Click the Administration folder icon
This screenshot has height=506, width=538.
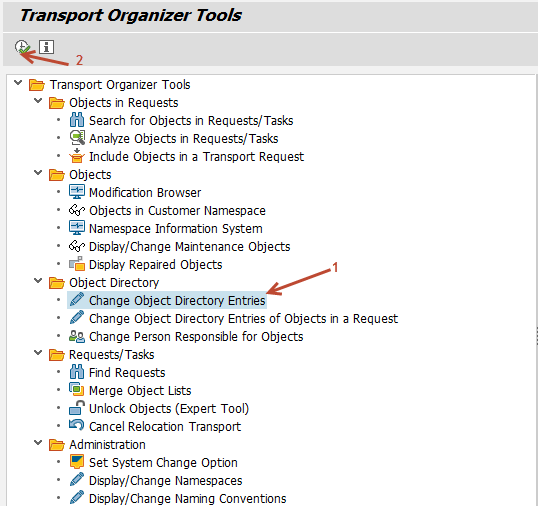tap(57, 445)
